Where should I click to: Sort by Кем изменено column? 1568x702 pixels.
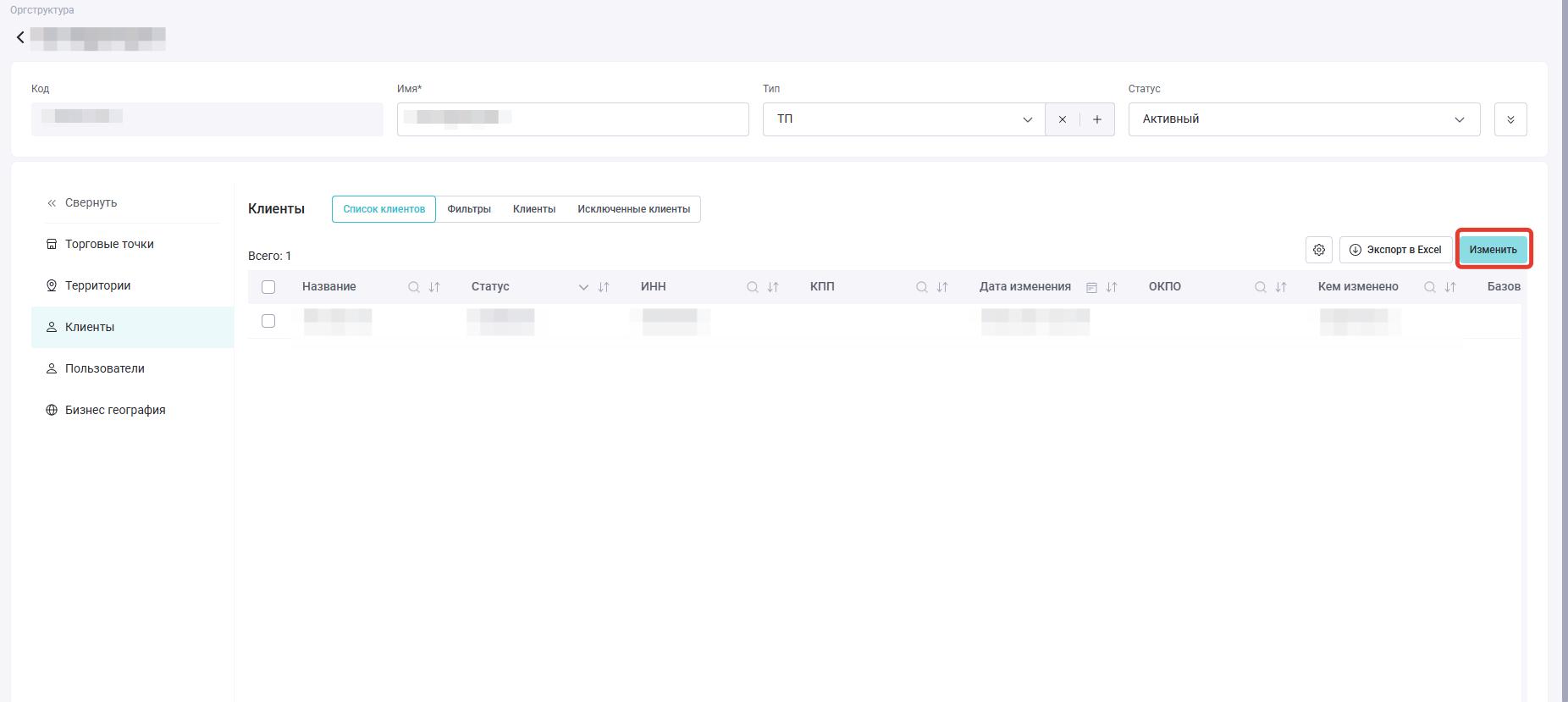coord(1450,287)
